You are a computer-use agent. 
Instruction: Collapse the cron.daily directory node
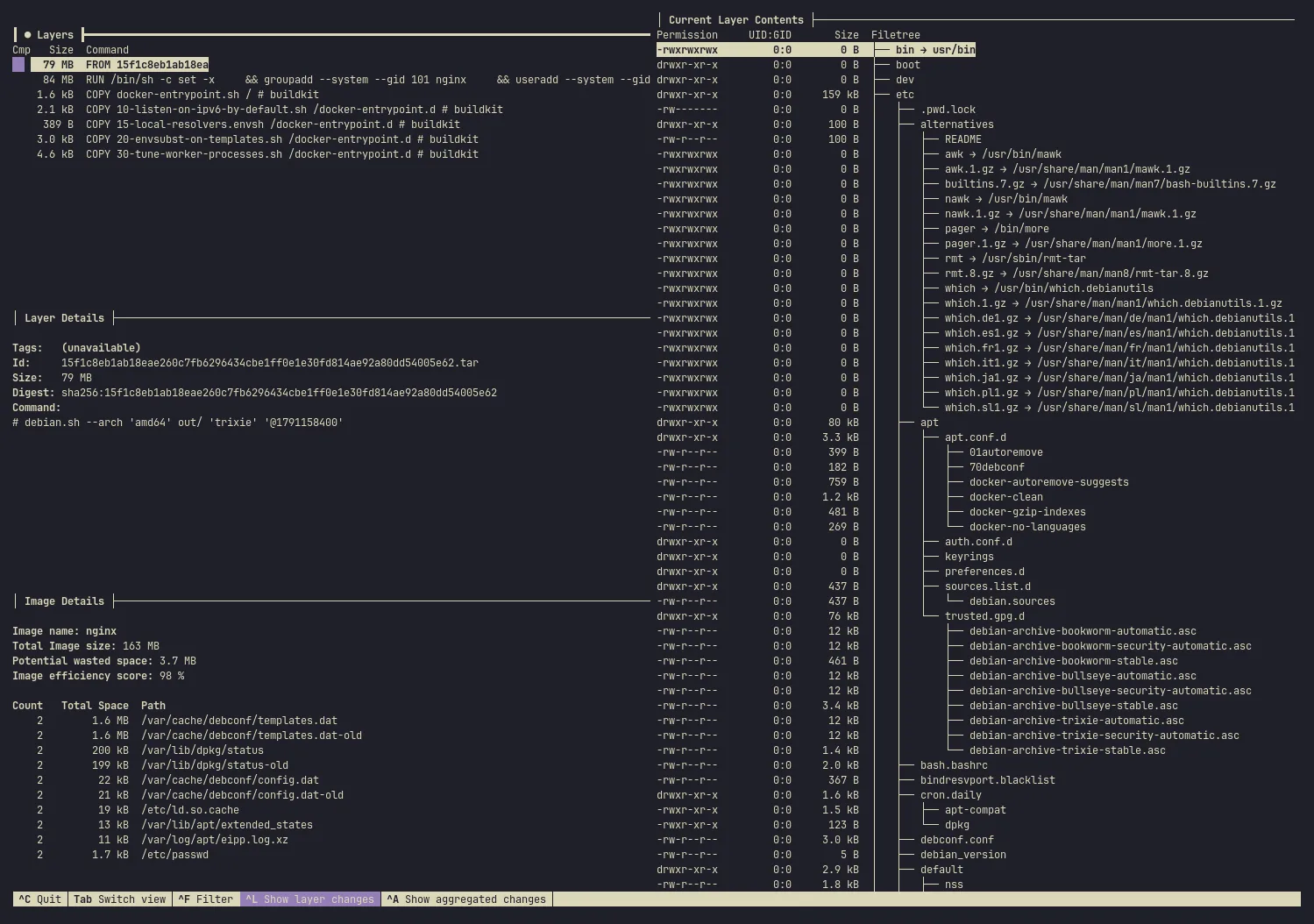point(951,795)
